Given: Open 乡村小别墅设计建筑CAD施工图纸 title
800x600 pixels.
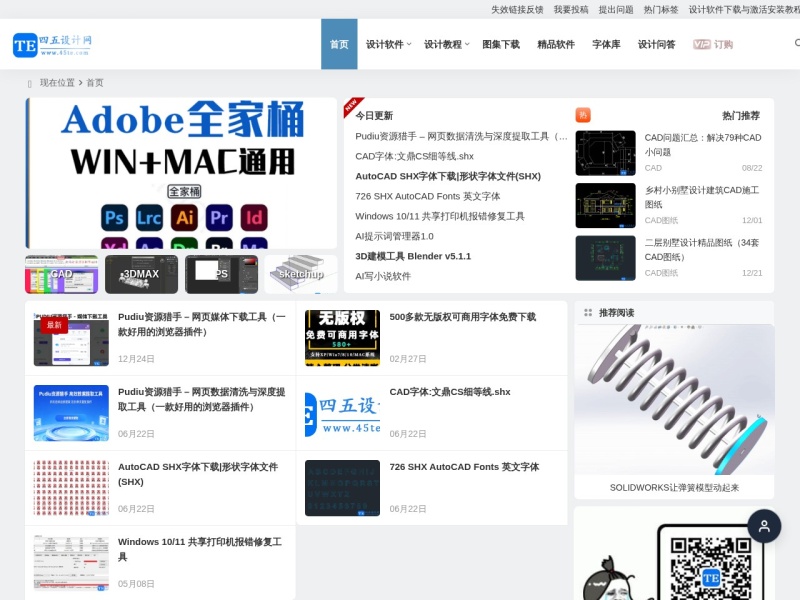Looking at the screenshot, I should [702, 197].
